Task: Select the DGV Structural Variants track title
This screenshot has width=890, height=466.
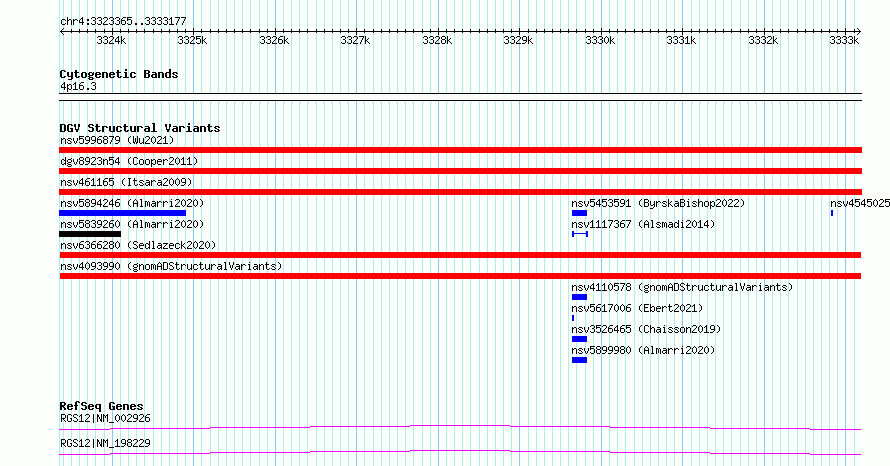Action: 140,128
